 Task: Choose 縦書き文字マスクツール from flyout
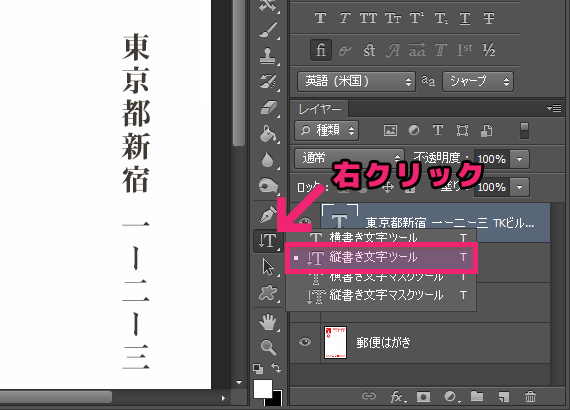tap(381, 295)
